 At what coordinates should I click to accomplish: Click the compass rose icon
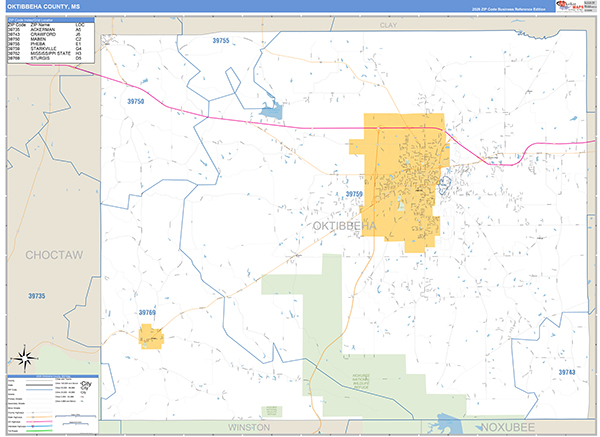tap(25, 359)
